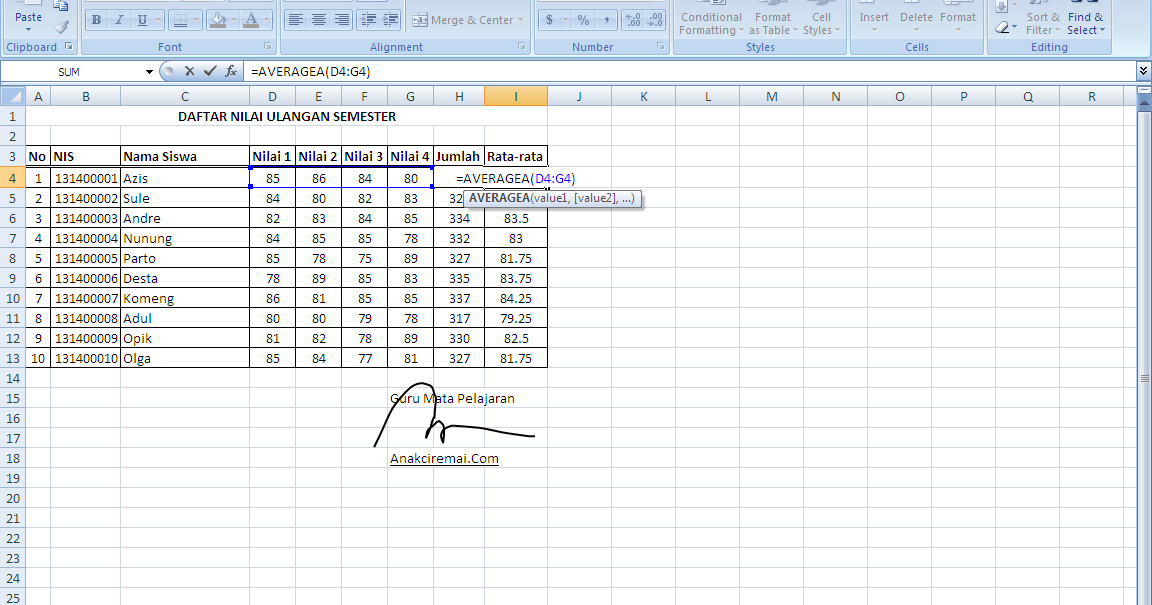Click the Clear eraser icon
The image size is (1152, 605).
(x=1002, y=28)
